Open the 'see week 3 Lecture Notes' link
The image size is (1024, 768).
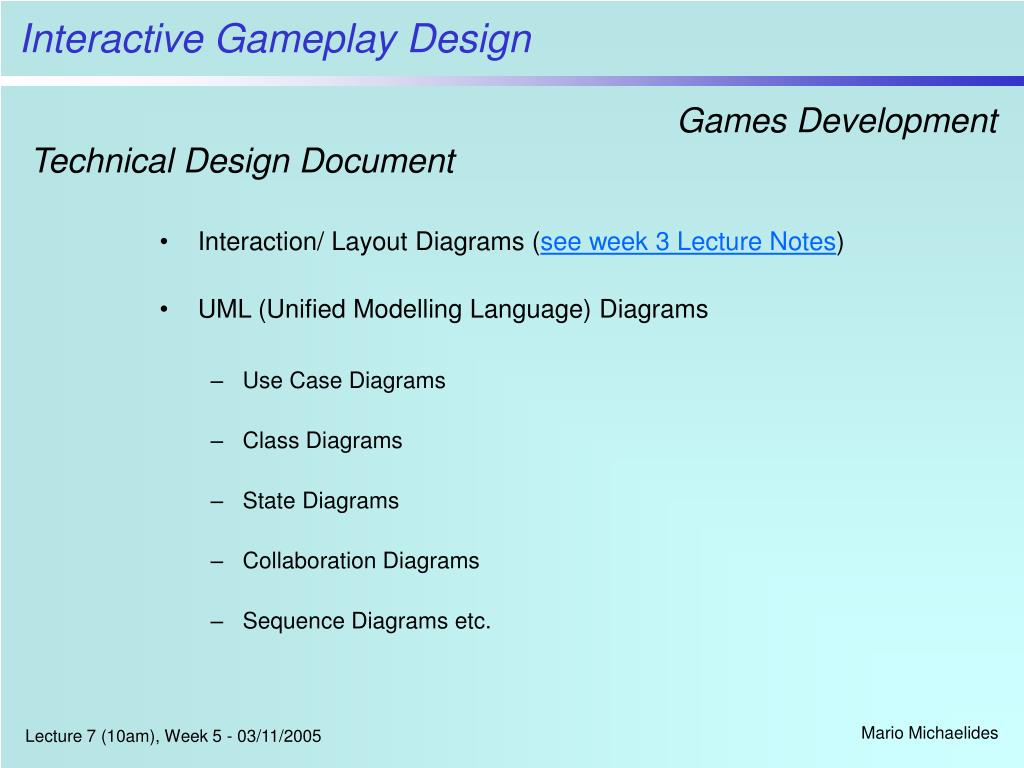point(688,242)
